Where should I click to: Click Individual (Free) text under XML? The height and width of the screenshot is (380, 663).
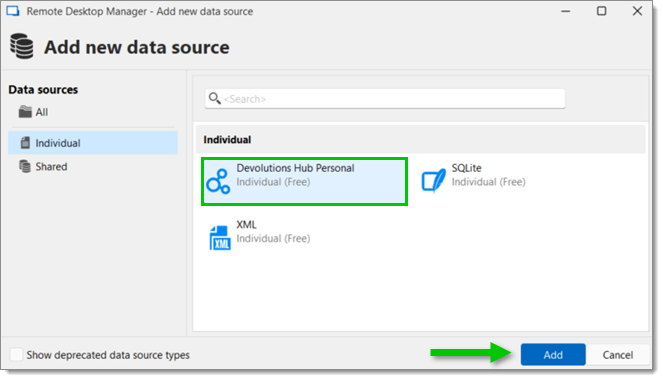273,238
